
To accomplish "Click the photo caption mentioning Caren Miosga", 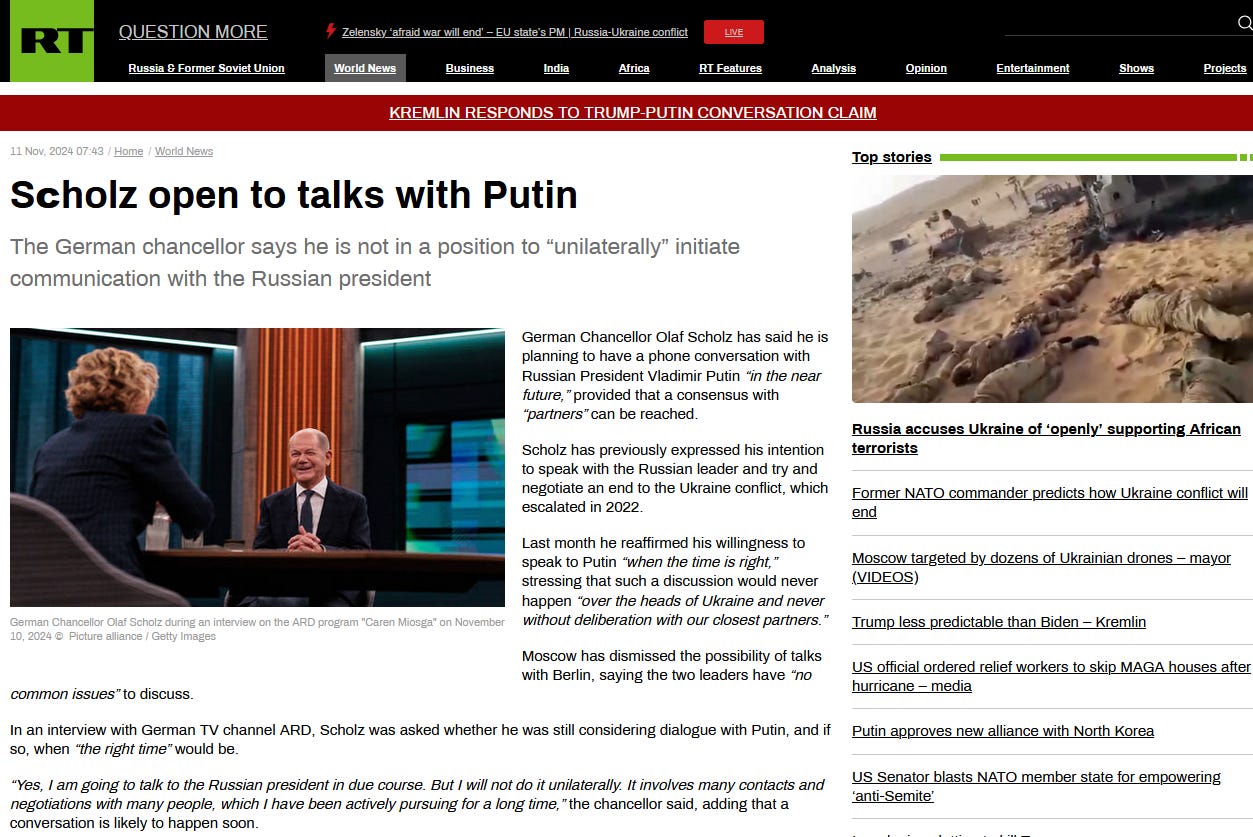I will [258, 629].
